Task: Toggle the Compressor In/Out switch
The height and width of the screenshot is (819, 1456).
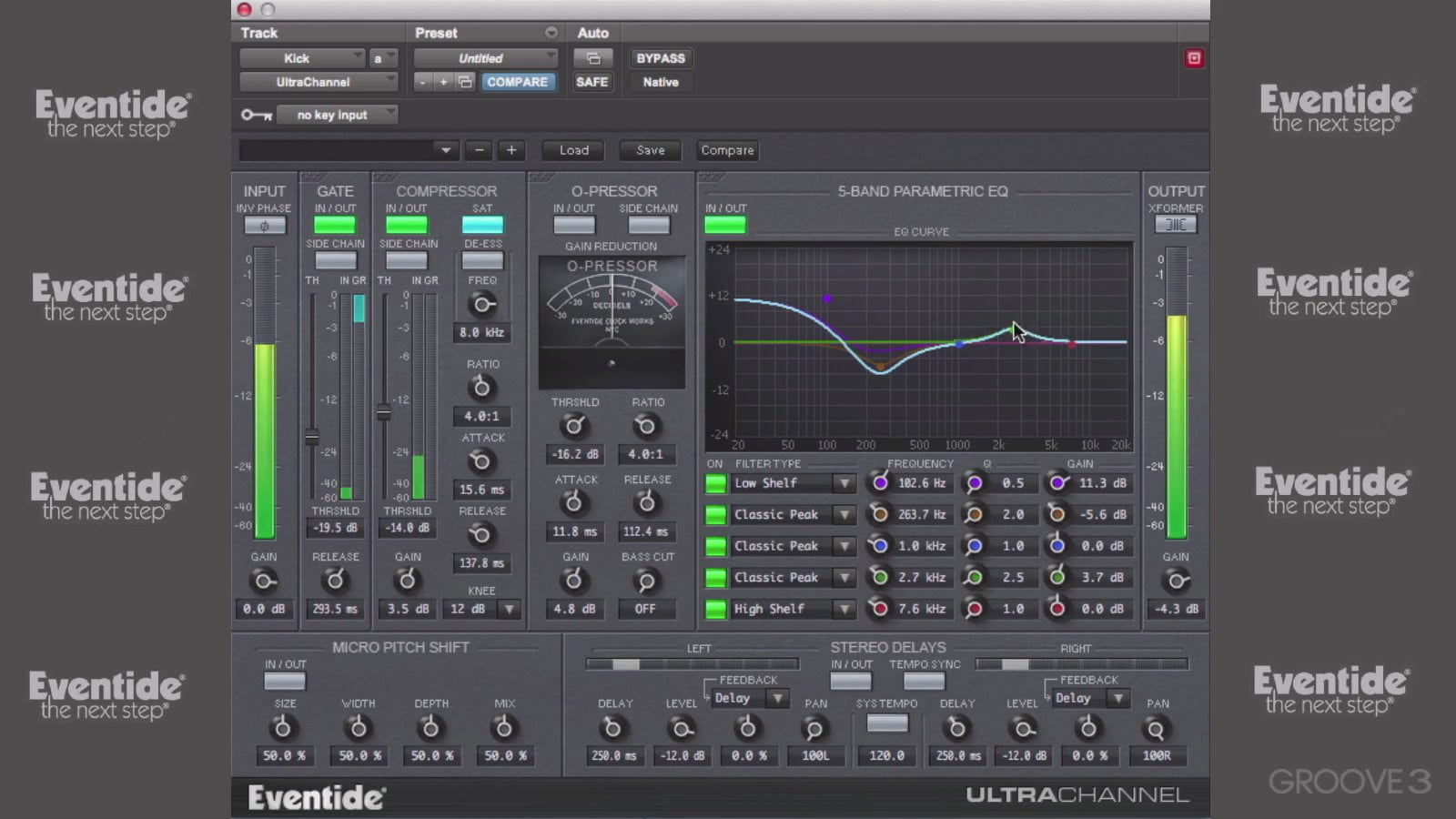Action: click(x=407, y=225)
